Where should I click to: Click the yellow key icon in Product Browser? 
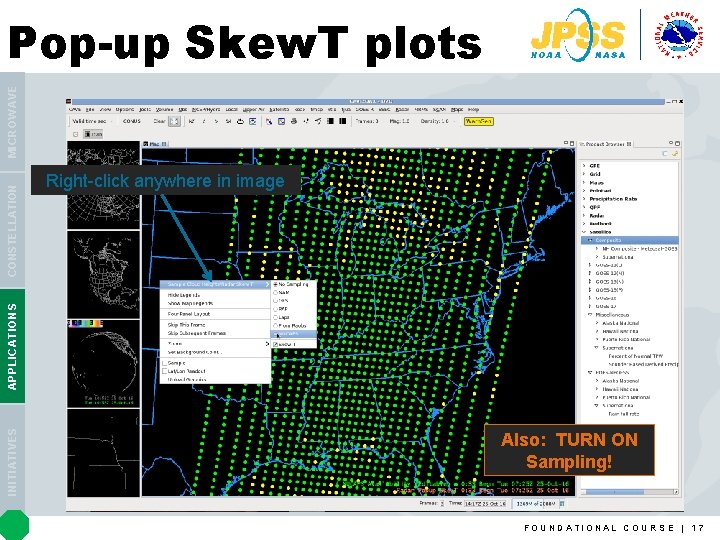[x=675, y=154]
